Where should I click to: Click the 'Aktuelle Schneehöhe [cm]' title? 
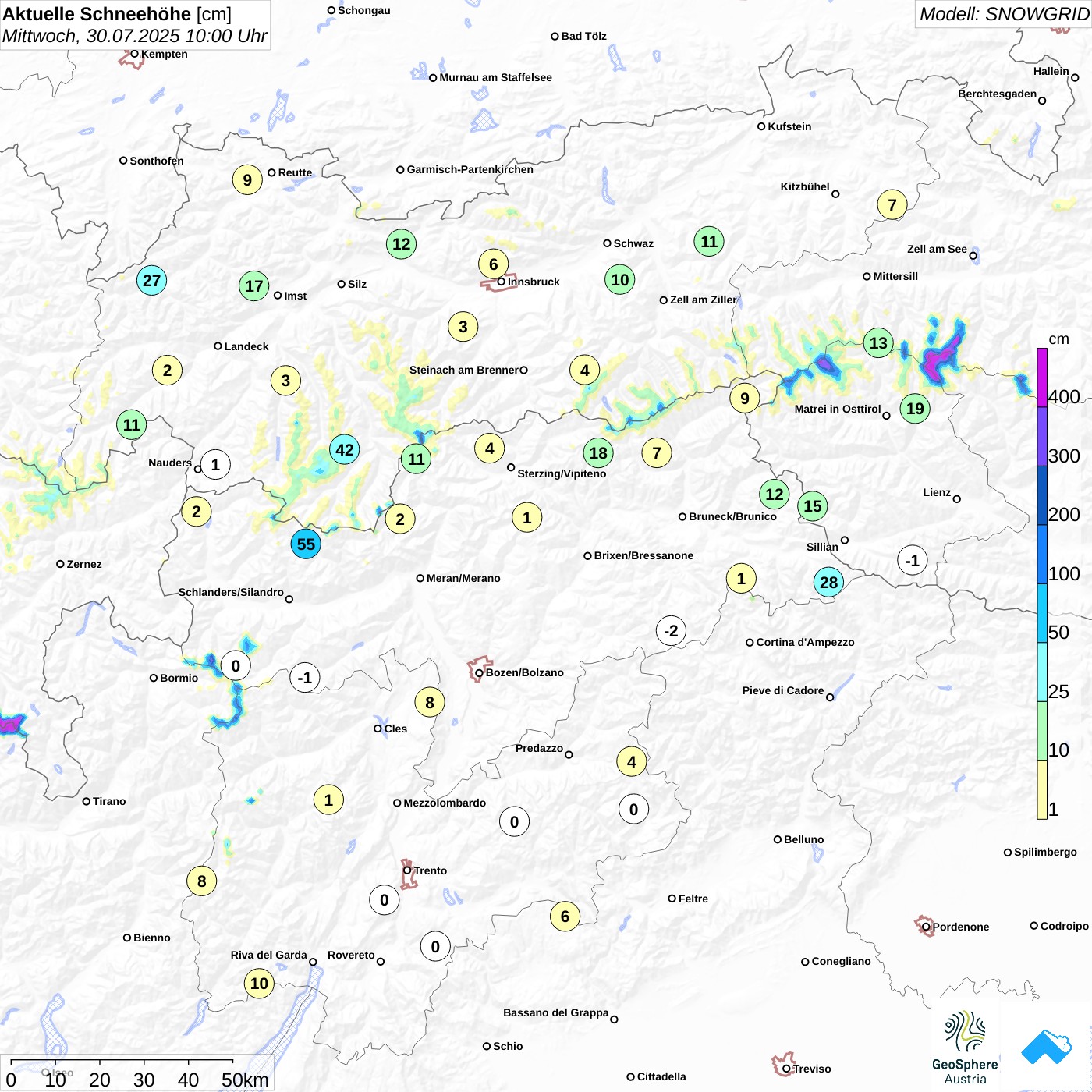tap(117, 14)
